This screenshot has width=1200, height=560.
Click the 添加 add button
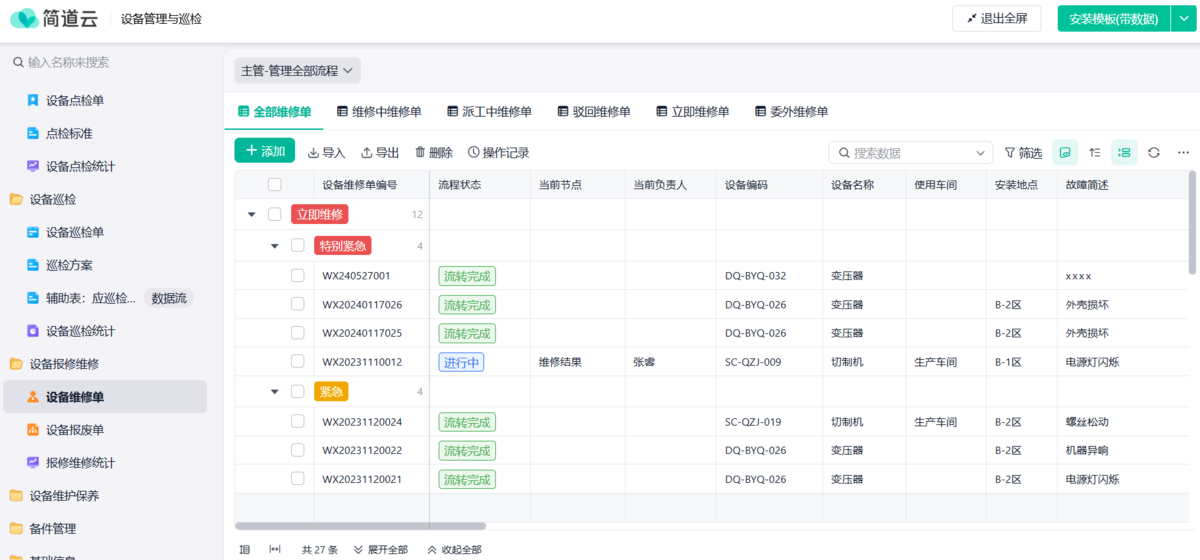click(x=265, y=151)
